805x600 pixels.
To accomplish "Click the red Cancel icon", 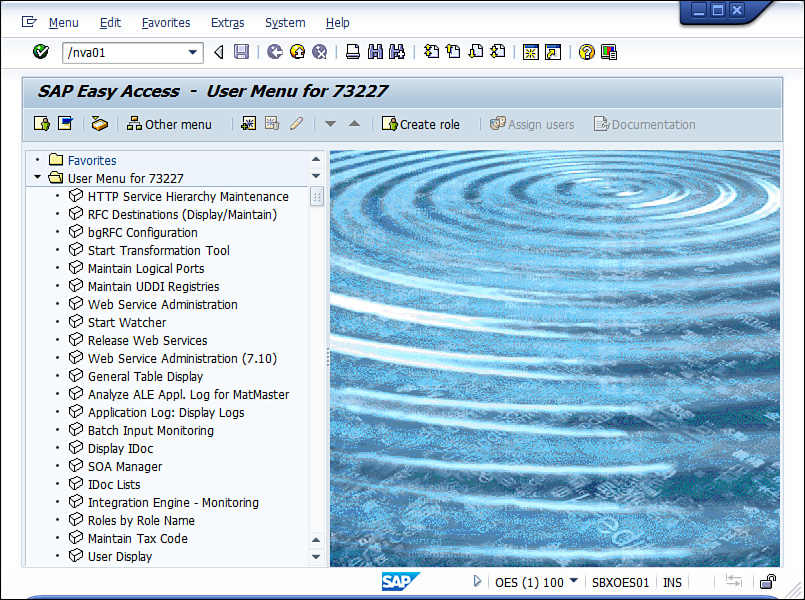I will pos(319,52).
